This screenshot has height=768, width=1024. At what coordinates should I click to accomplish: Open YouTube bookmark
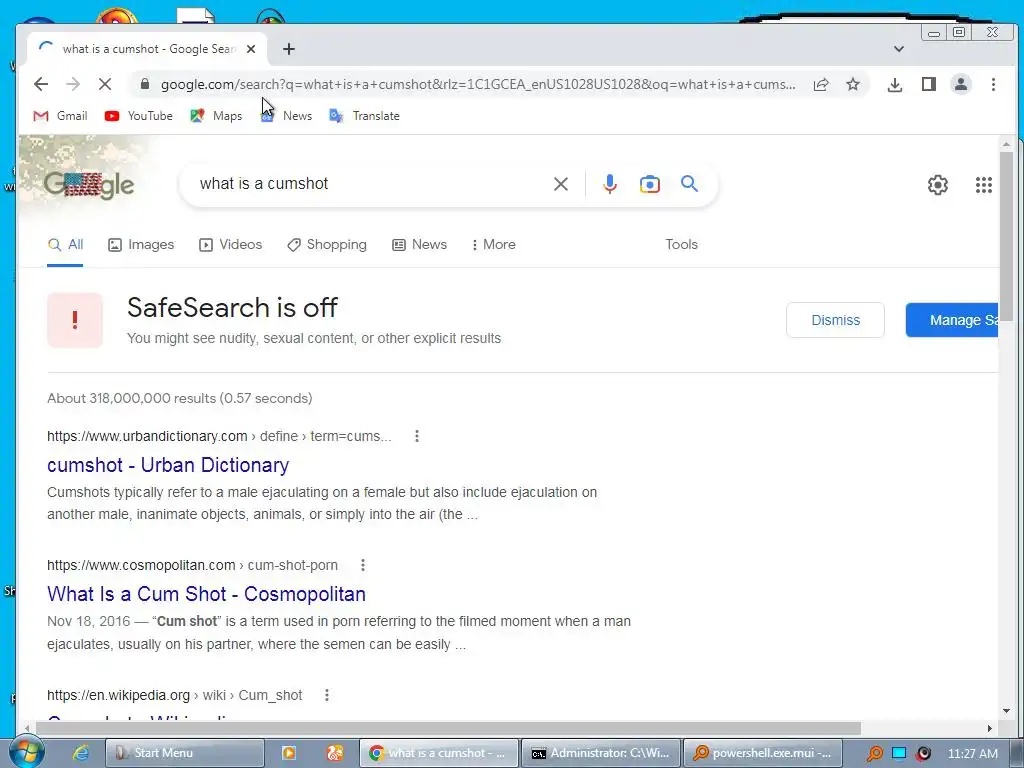pos(138,116)
